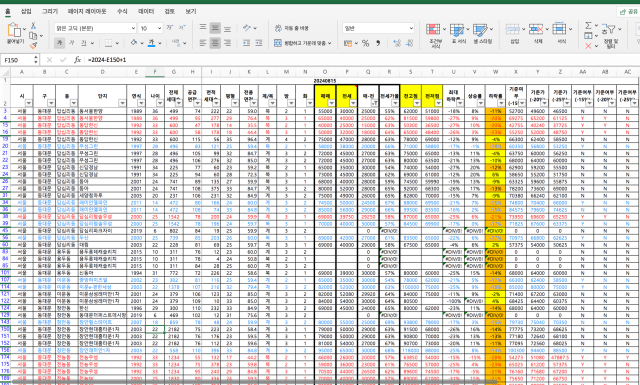This screenshot has height=385, width=640.
Task: Open filter dropdown for 시 column
Action: click(29, 103)
